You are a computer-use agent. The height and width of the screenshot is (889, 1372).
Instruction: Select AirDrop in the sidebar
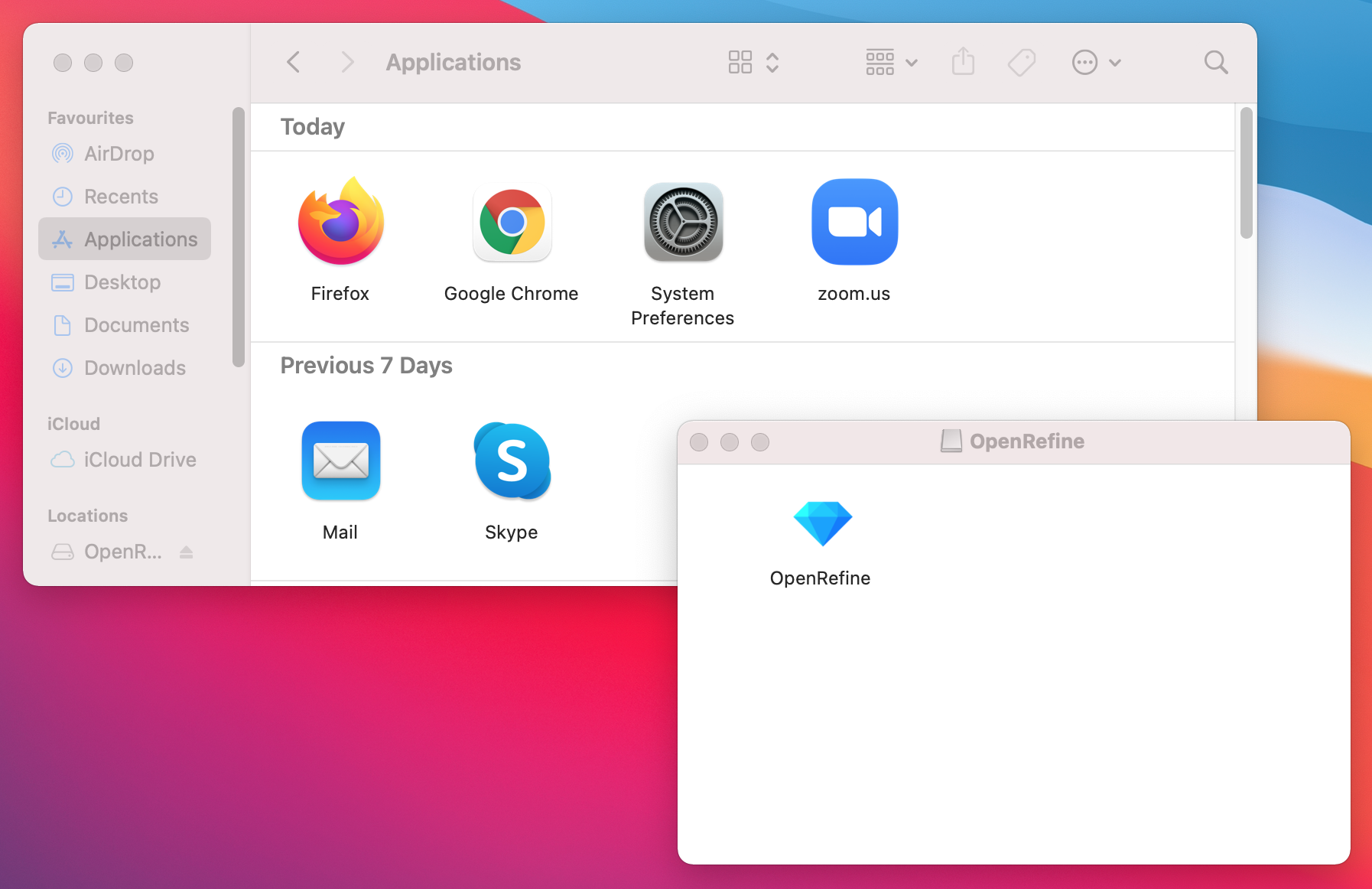coord(118,153)
